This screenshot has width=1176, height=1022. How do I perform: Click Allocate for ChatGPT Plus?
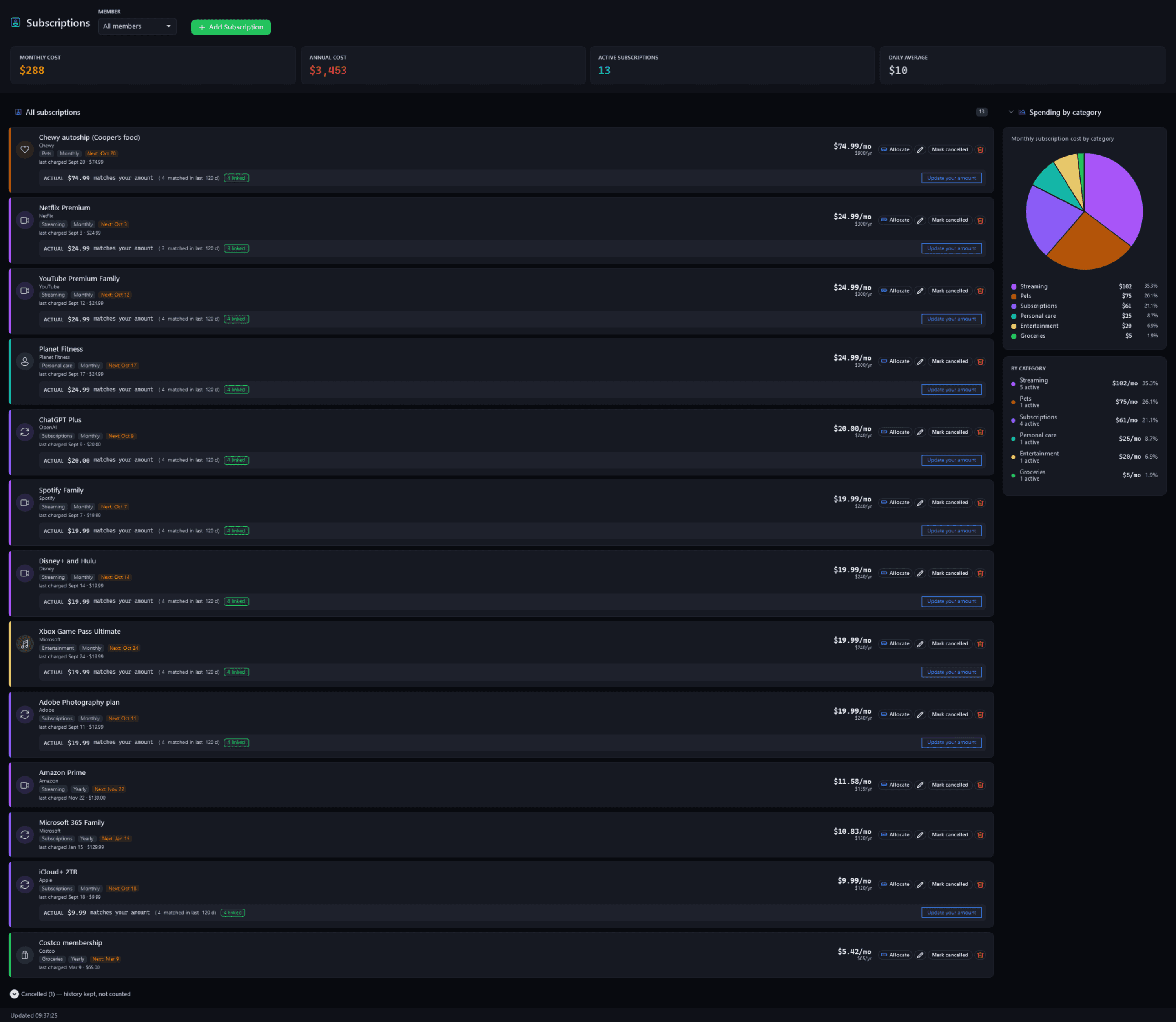tap(895, 432)
